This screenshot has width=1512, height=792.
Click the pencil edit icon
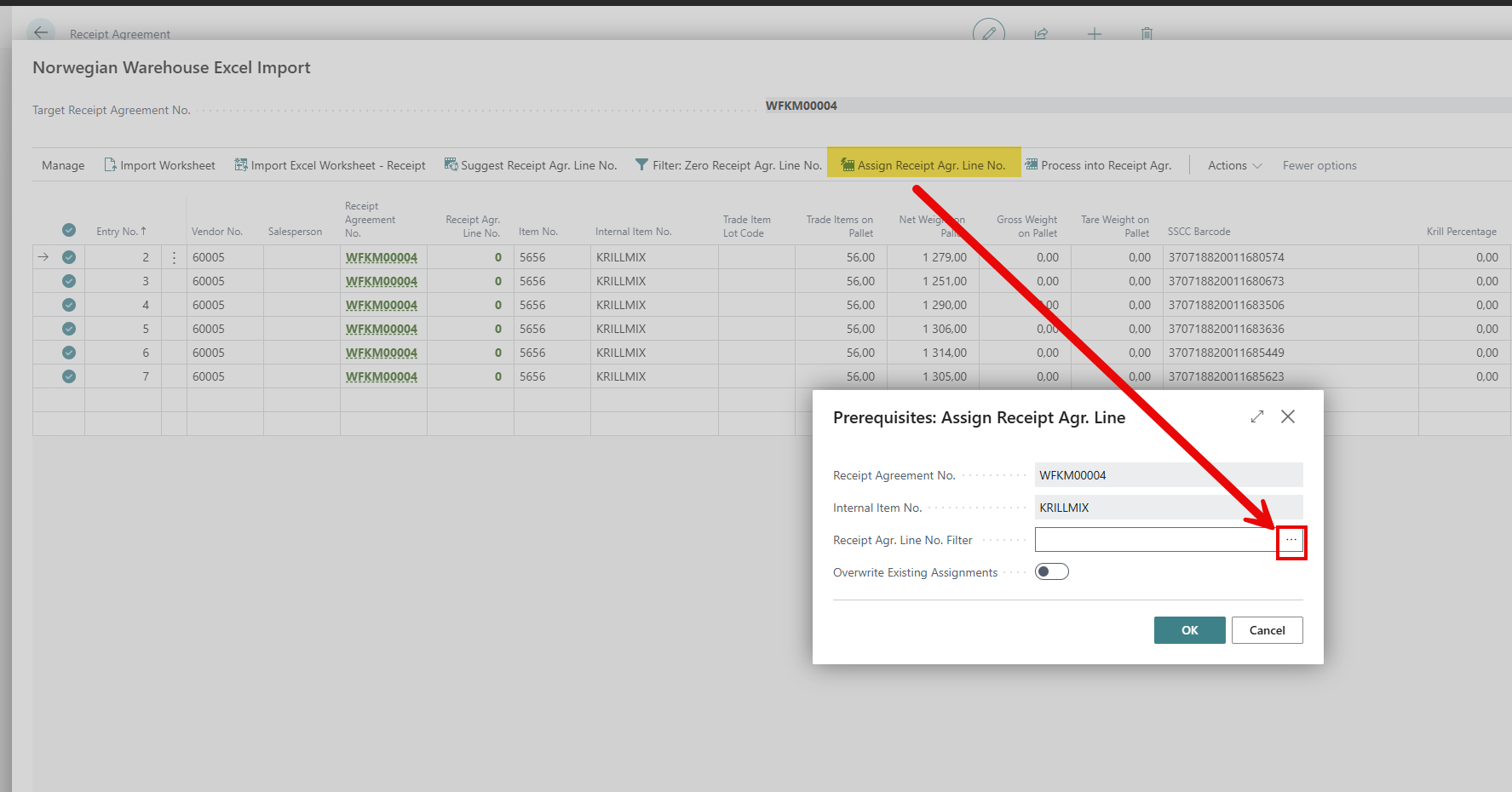988,33
